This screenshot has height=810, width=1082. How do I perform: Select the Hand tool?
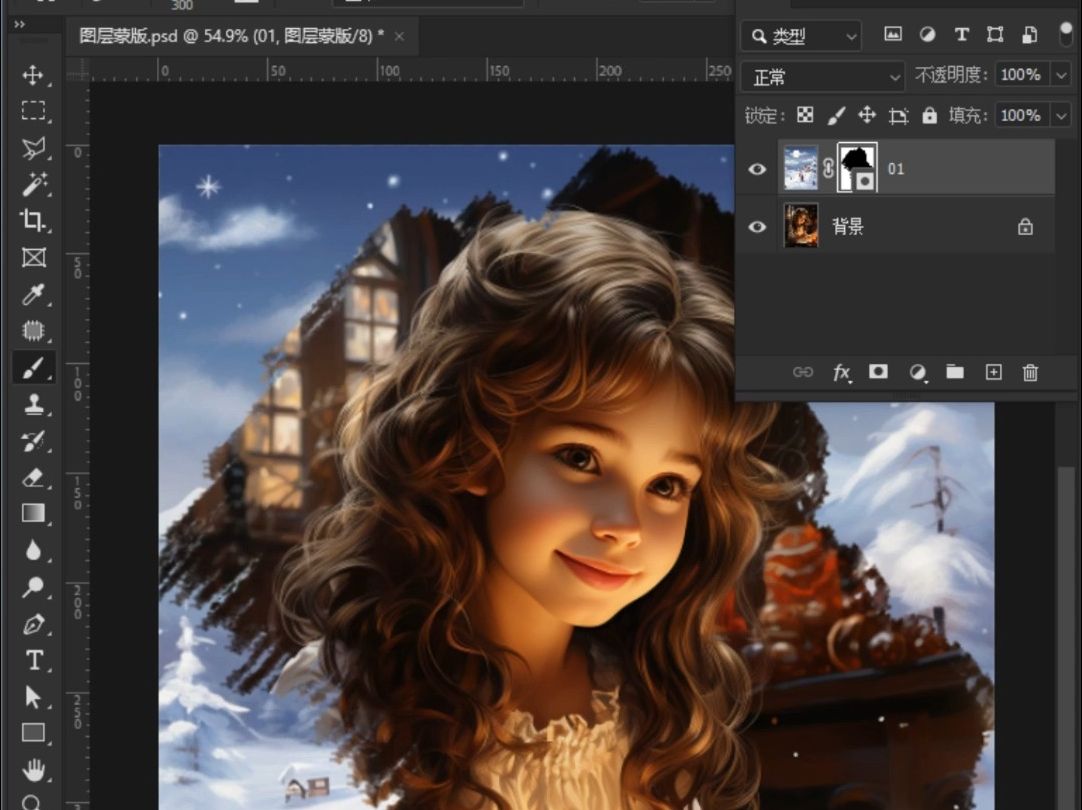tap(32, 769)
